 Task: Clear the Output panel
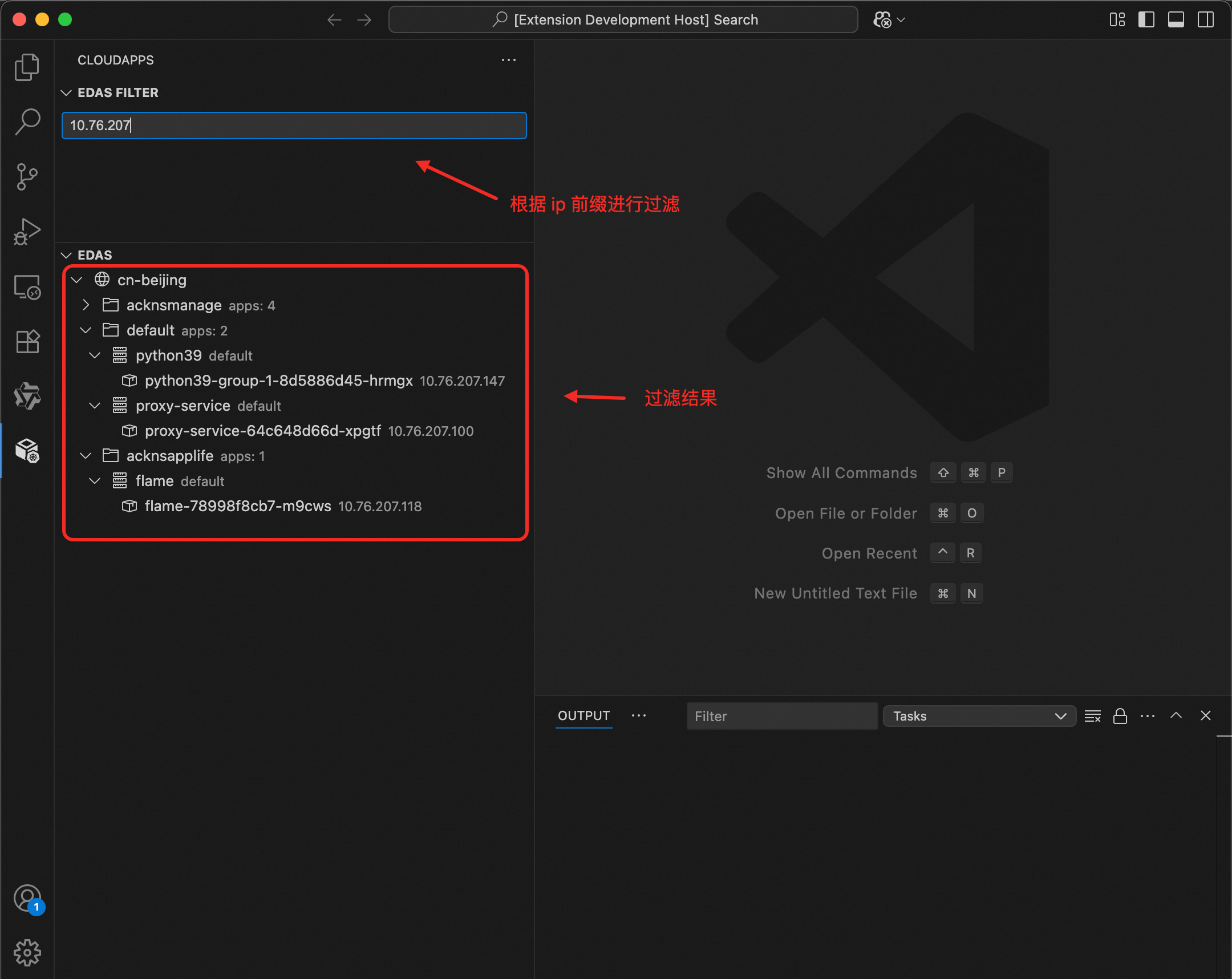(1092, 716)
